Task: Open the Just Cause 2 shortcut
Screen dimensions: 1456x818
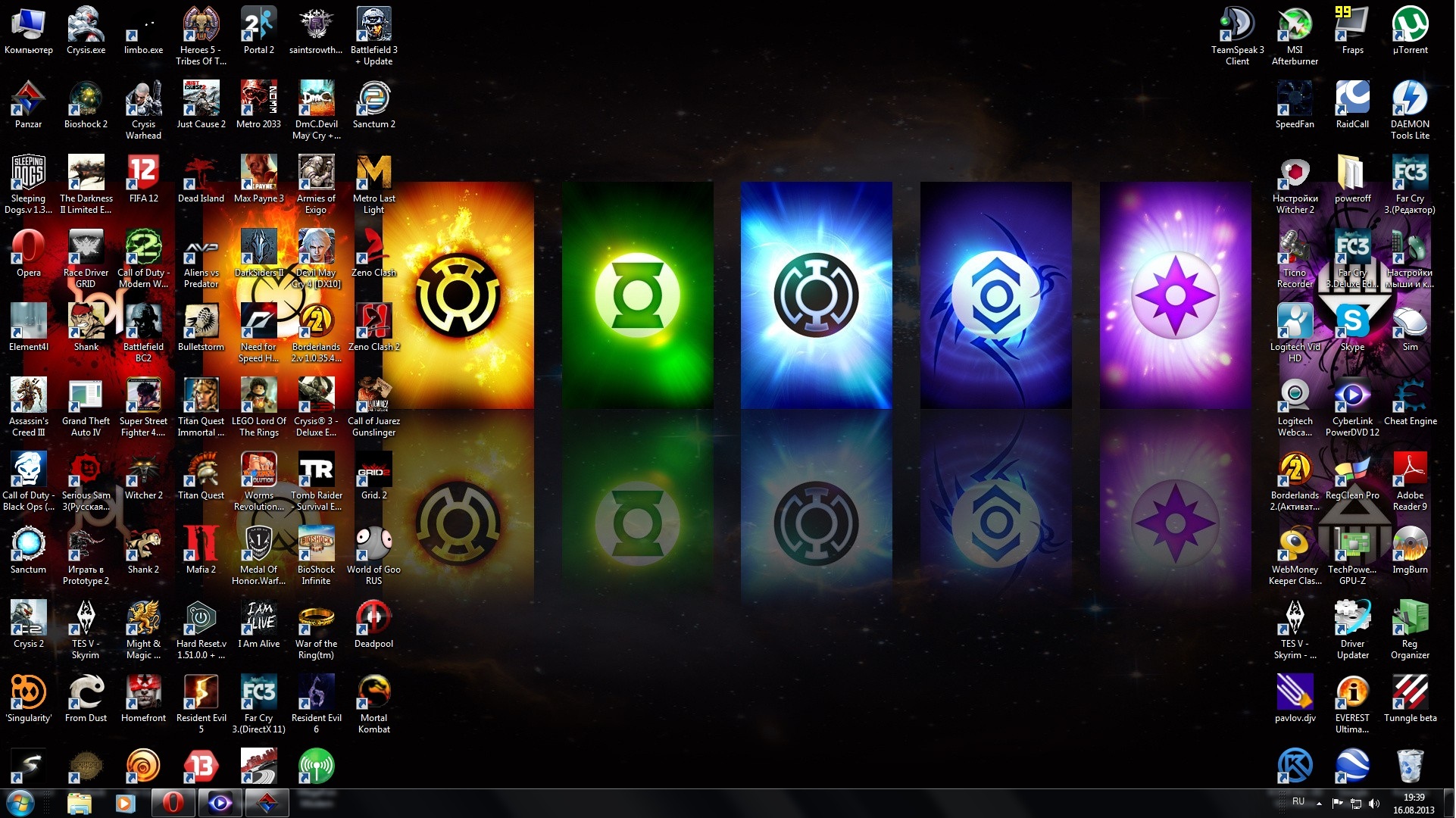Action: (x=201, y=105)
